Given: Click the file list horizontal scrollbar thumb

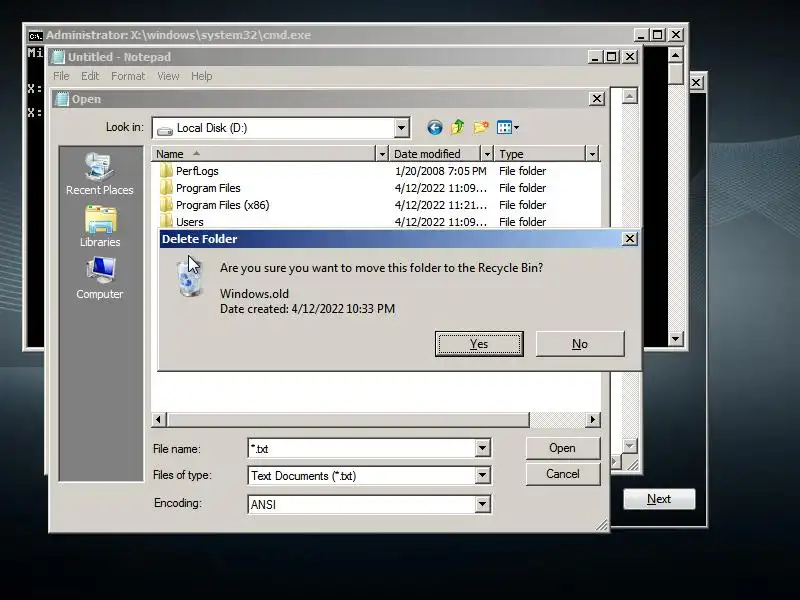Looking at the screenshot, I should point(347,419).
